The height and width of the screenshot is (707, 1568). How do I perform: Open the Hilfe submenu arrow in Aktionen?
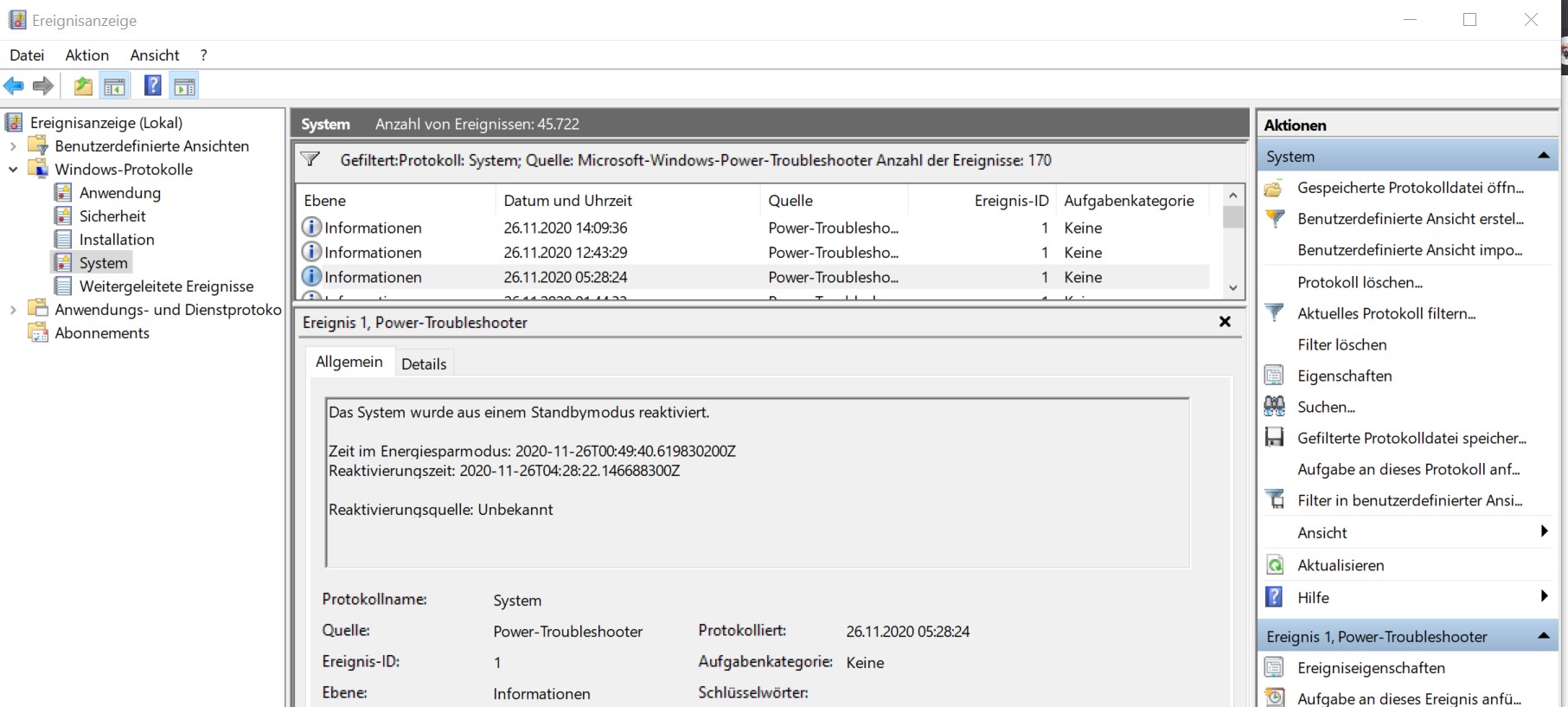click(x=1544, y=596)
